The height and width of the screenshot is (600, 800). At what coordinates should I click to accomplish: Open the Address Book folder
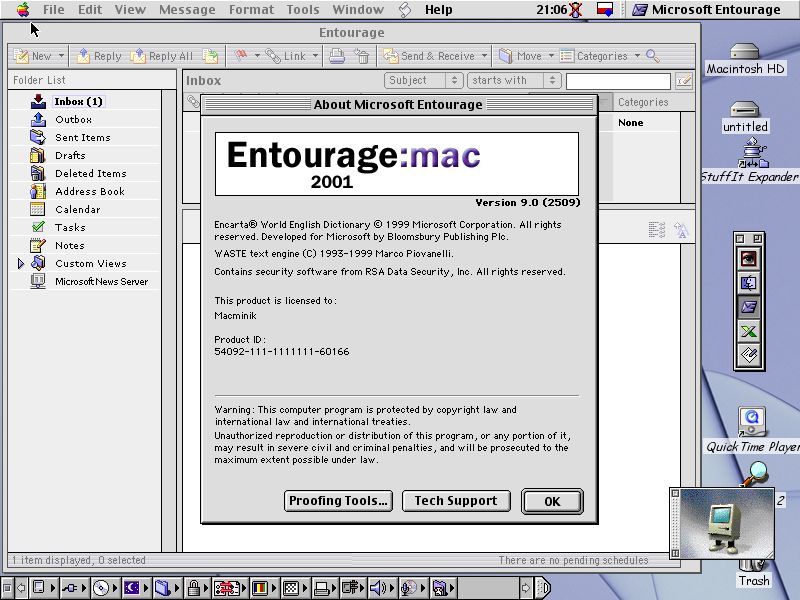pos(89,191)
